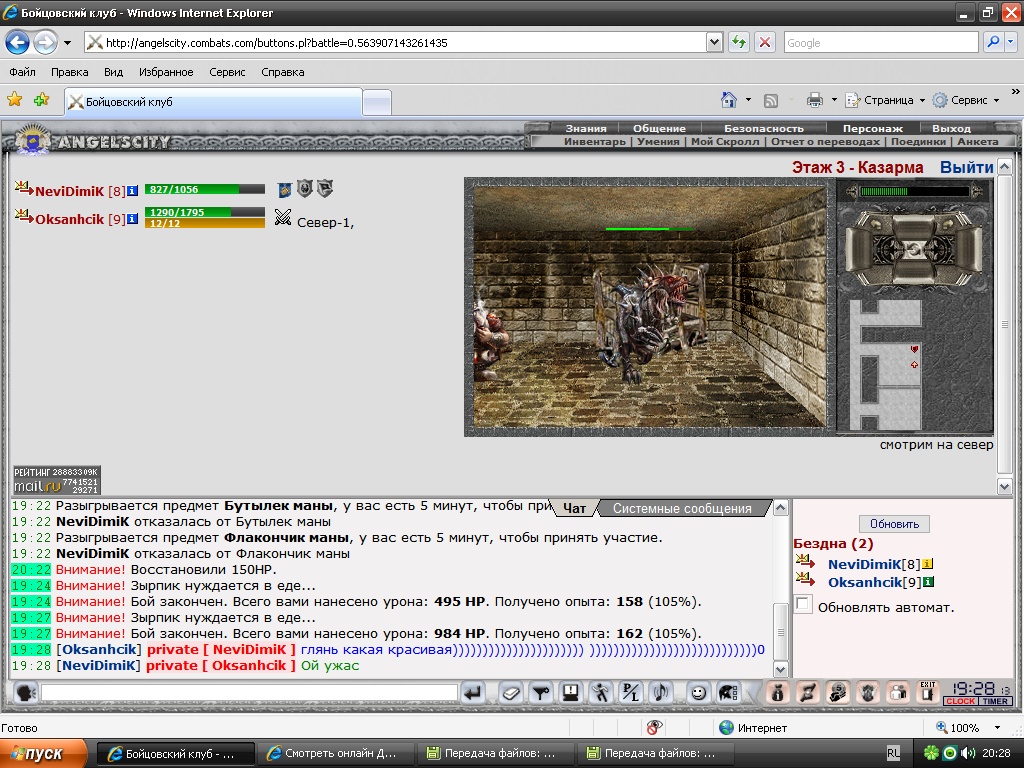Click the helmet with dots icon

pyautogui.click(x=728, y=692)
